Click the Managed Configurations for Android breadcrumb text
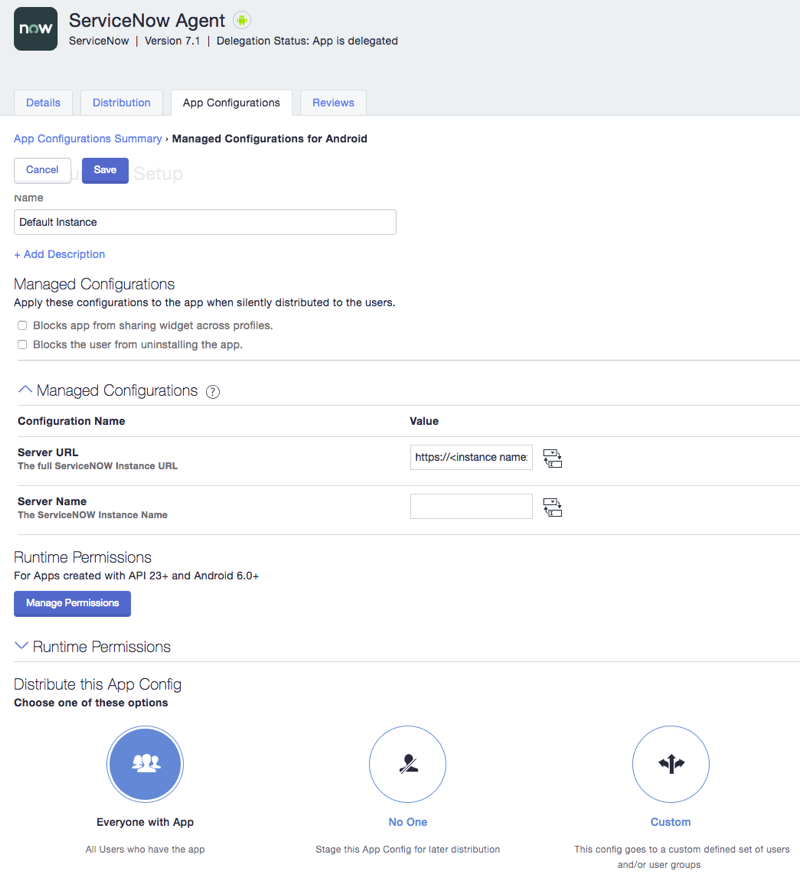The image size is (800, 891). 269,139
